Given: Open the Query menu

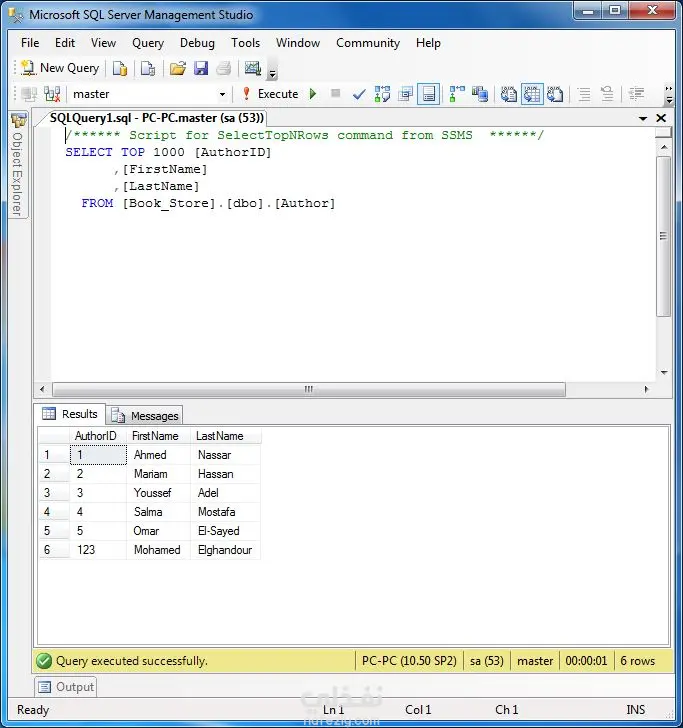Looking at the screenshot, I should tap(148, 43).
